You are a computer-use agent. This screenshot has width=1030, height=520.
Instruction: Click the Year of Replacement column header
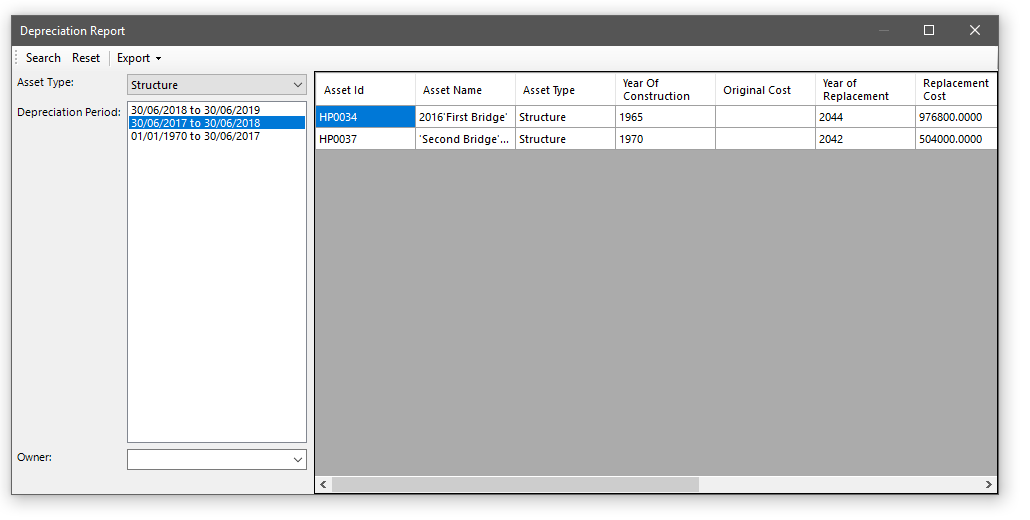pyautogui.click(x=864, y=90)
